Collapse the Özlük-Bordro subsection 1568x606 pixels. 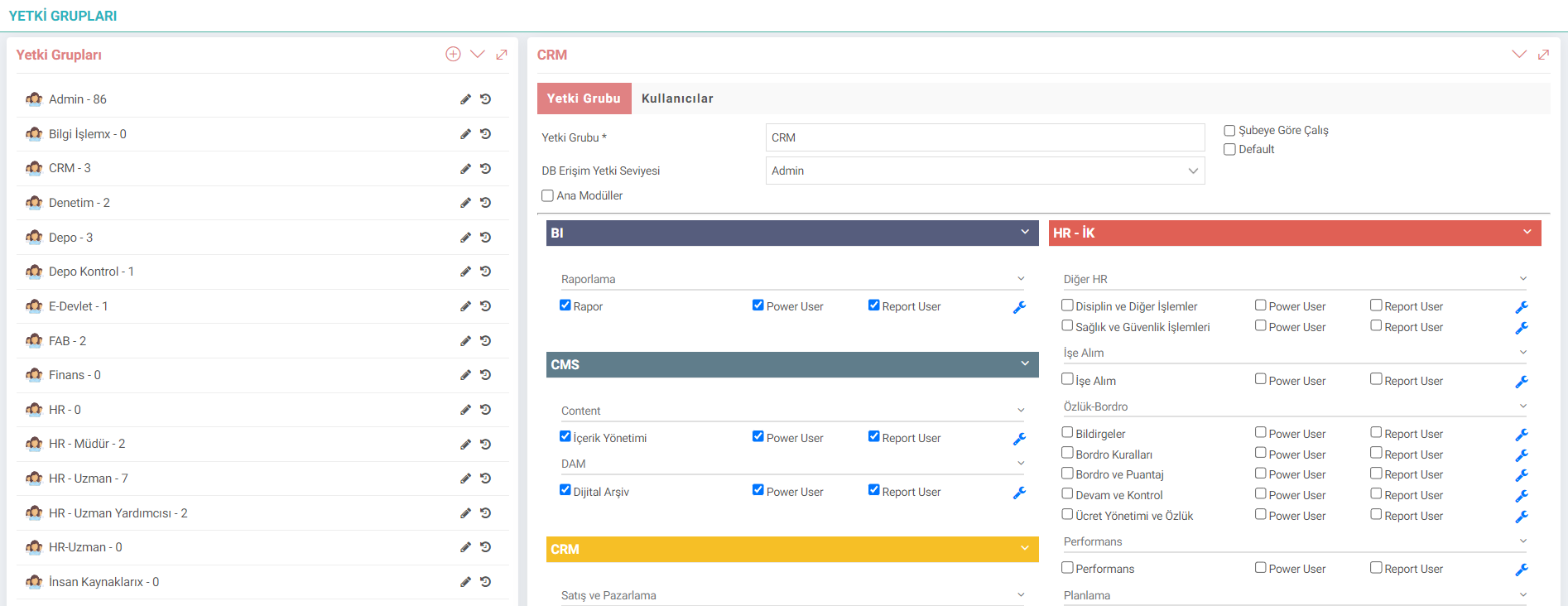[1523, 406]
